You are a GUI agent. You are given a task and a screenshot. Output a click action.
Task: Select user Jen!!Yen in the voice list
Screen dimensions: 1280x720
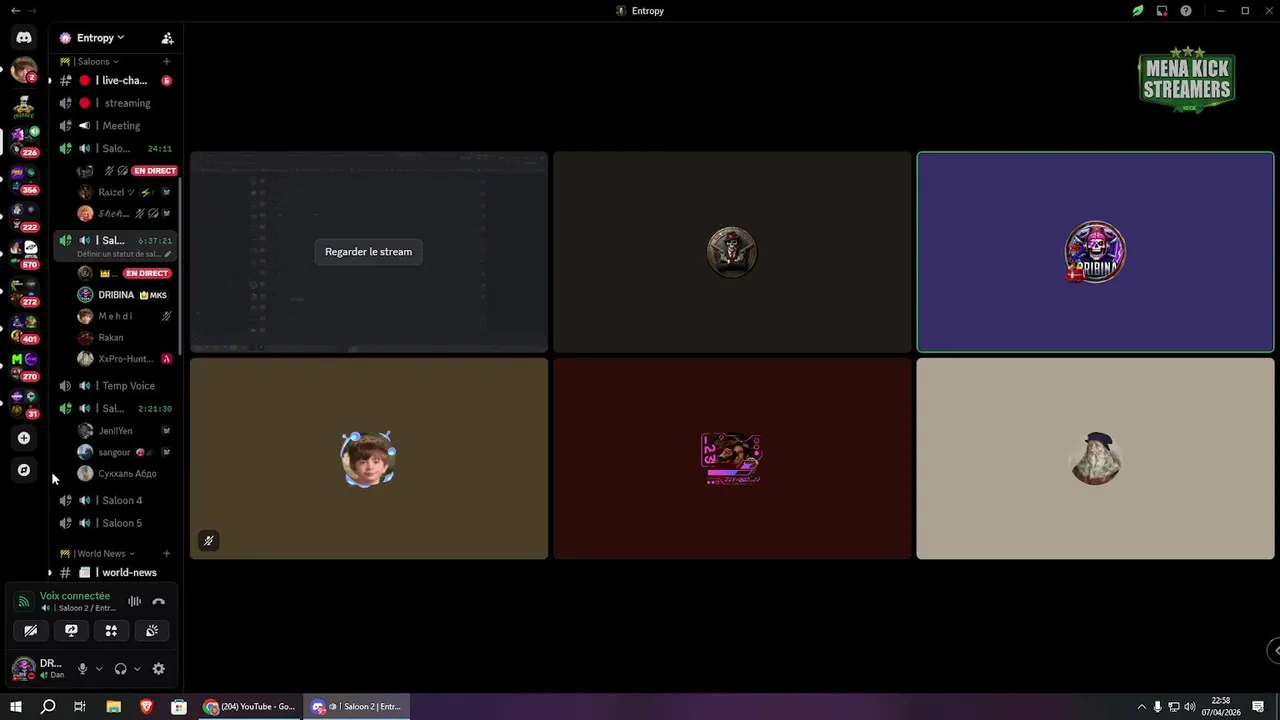pos(125,431)
